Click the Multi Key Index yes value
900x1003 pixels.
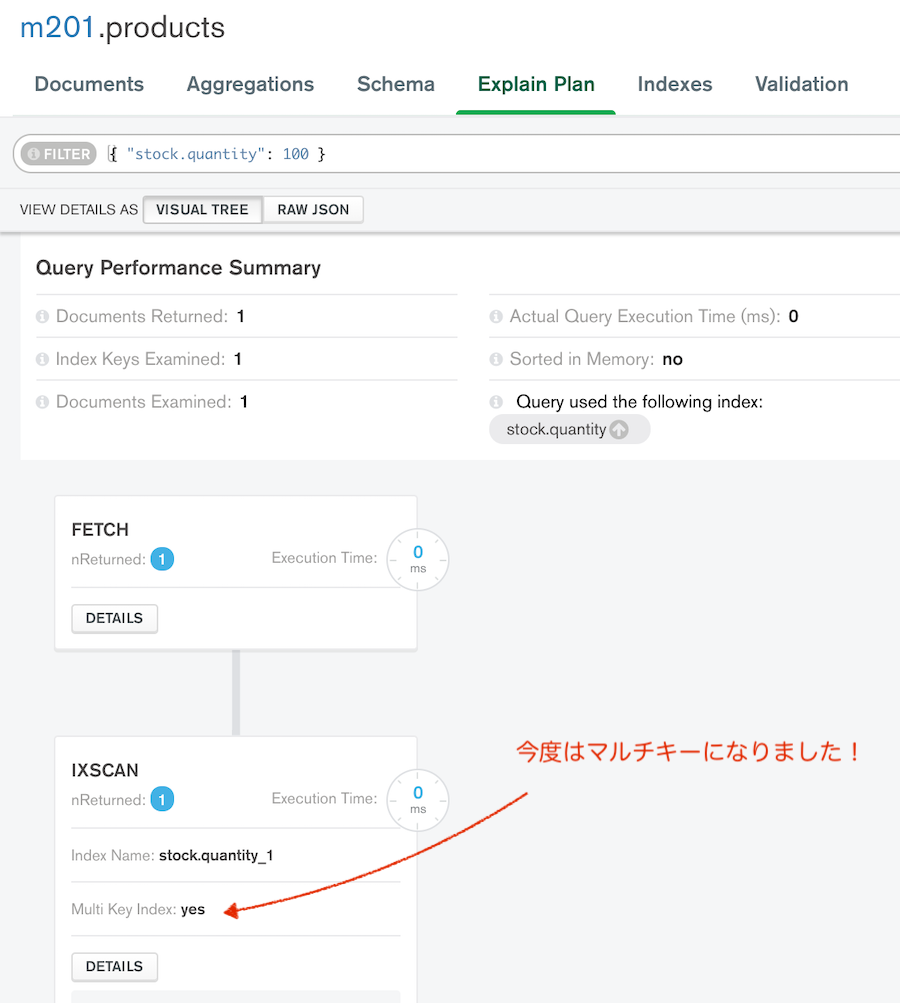(x=193, y=910)
